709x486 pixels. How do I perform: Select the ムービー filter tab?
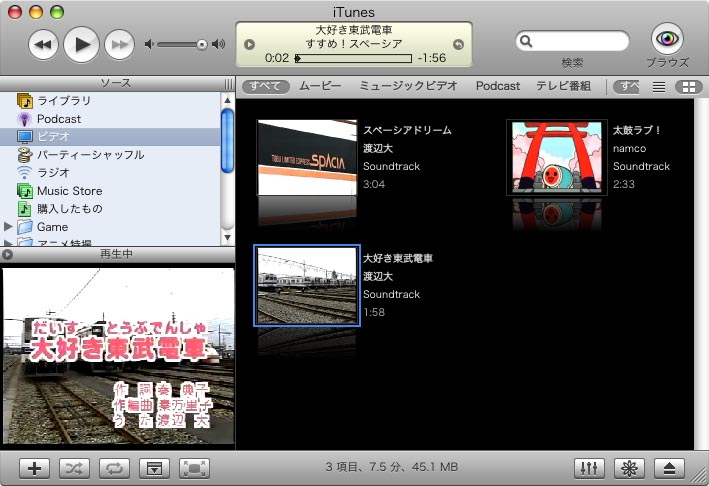point(320,86)
